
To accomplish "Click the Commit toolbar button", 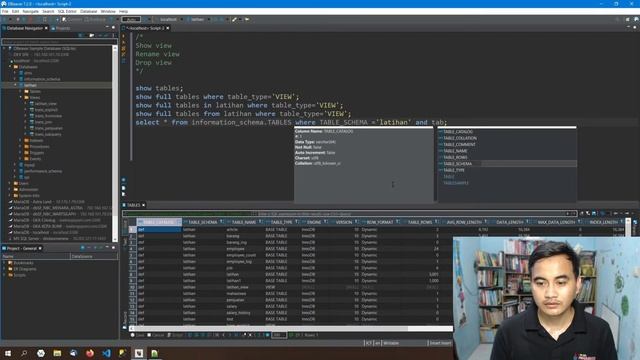I will 72,19.
